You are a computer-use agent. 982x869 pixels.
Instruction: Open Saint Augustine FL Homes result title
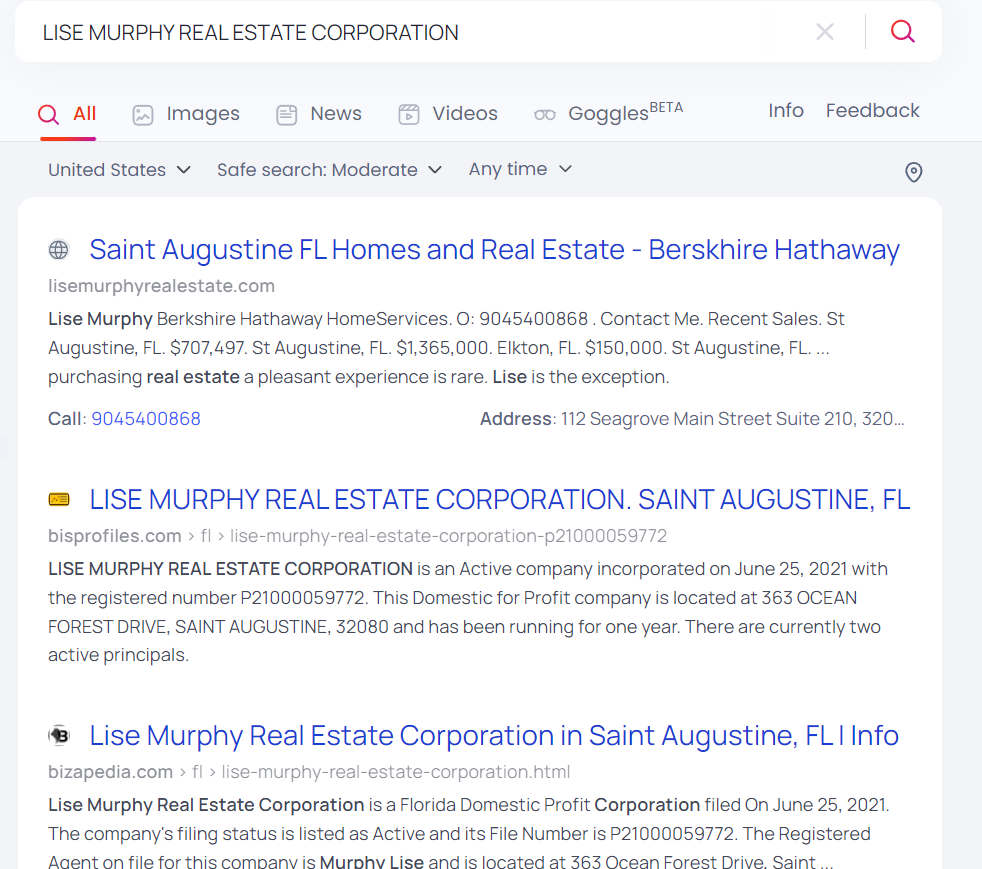495,250
